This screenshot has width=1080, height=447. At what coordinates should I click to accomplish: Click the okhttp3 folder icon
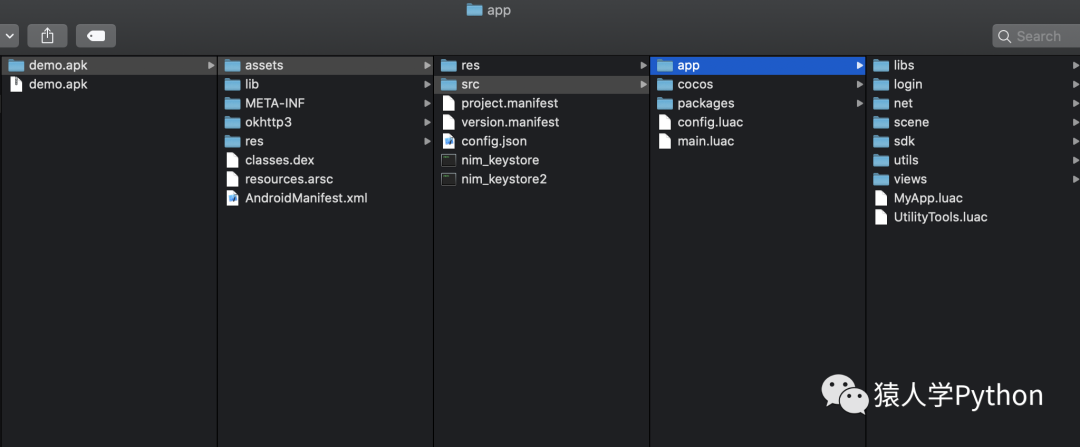[233, 122]
